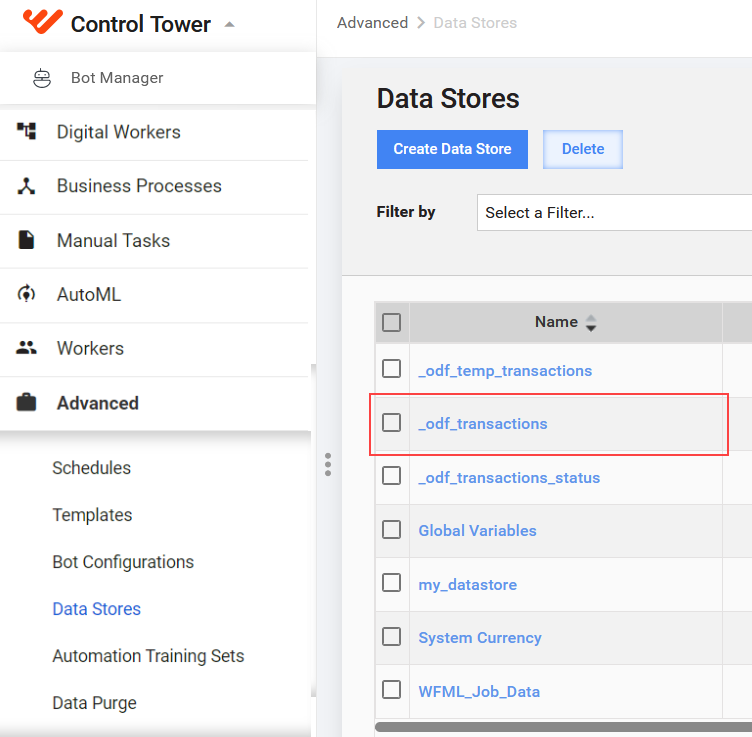Click the Control Tower checkmark logo
This screenshot has height=737, width=752.
(x=43, y=21)
